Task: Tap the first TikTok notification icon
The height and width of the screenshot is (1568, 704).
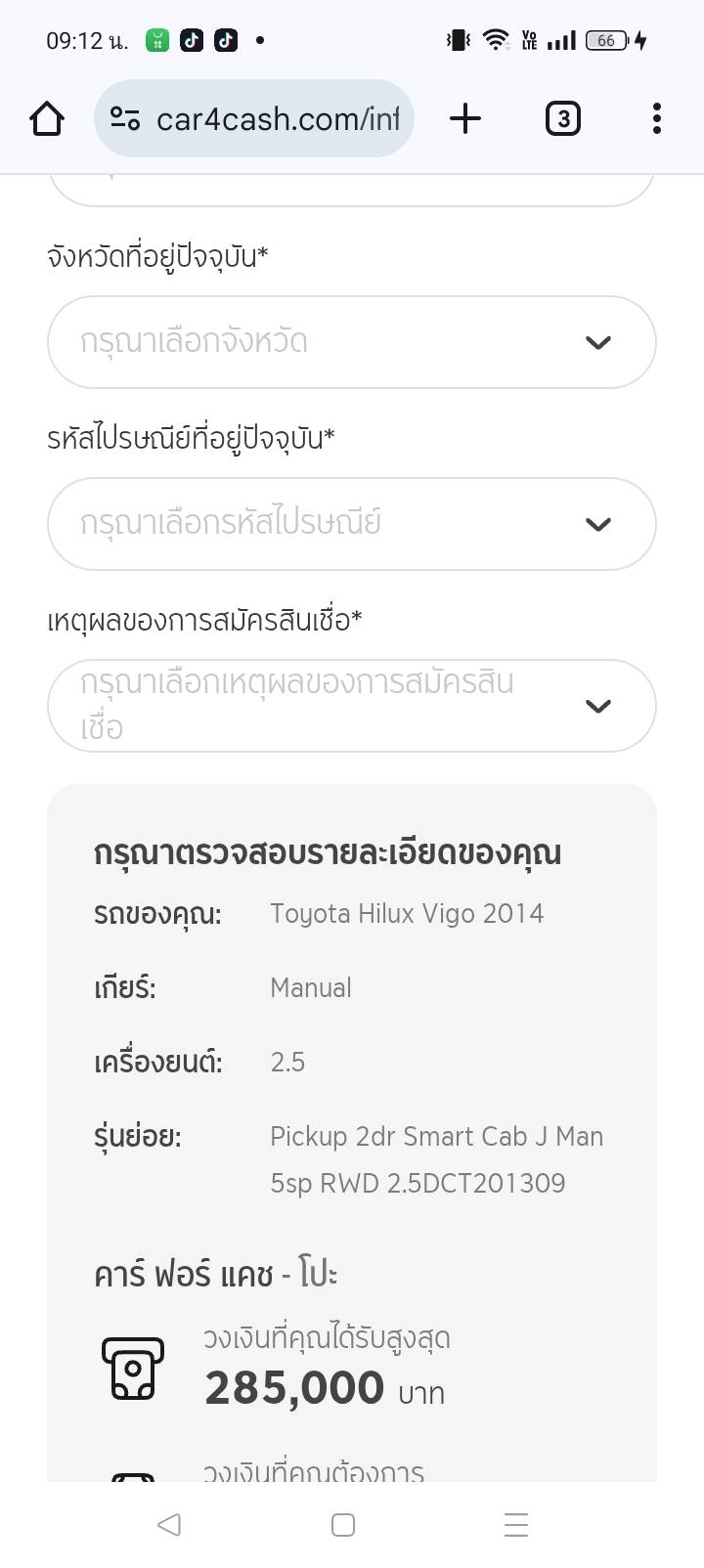Action: pyautogui.click(x=192, y=40)
